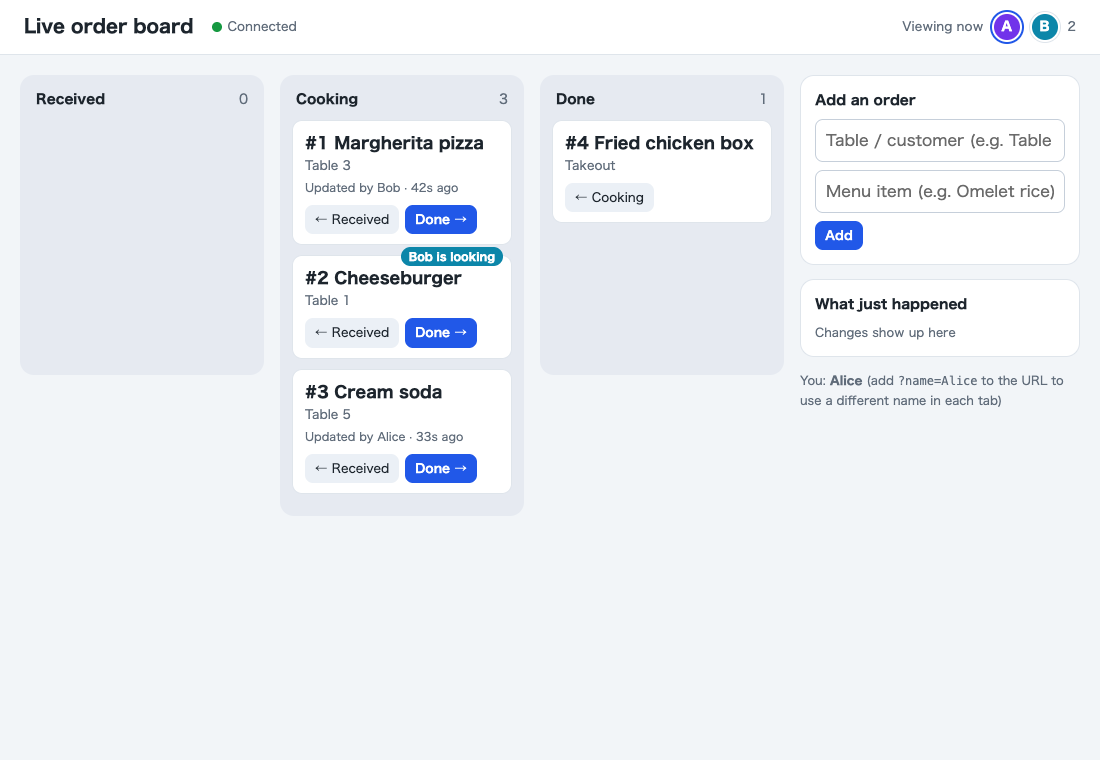
Task: Click the Received column count "0"
Action: (243, 99)
